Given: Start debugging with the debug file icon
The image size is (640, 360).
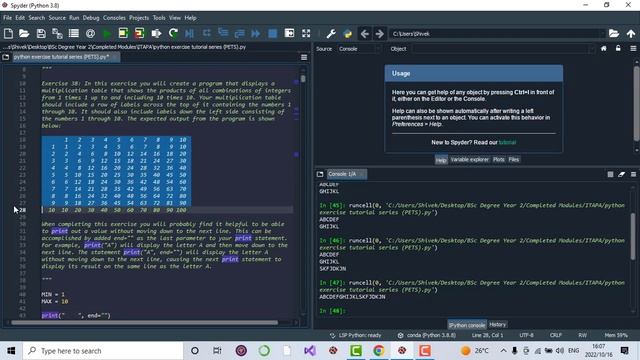Looking at the screenshot, I should click(x=189, y=33).
